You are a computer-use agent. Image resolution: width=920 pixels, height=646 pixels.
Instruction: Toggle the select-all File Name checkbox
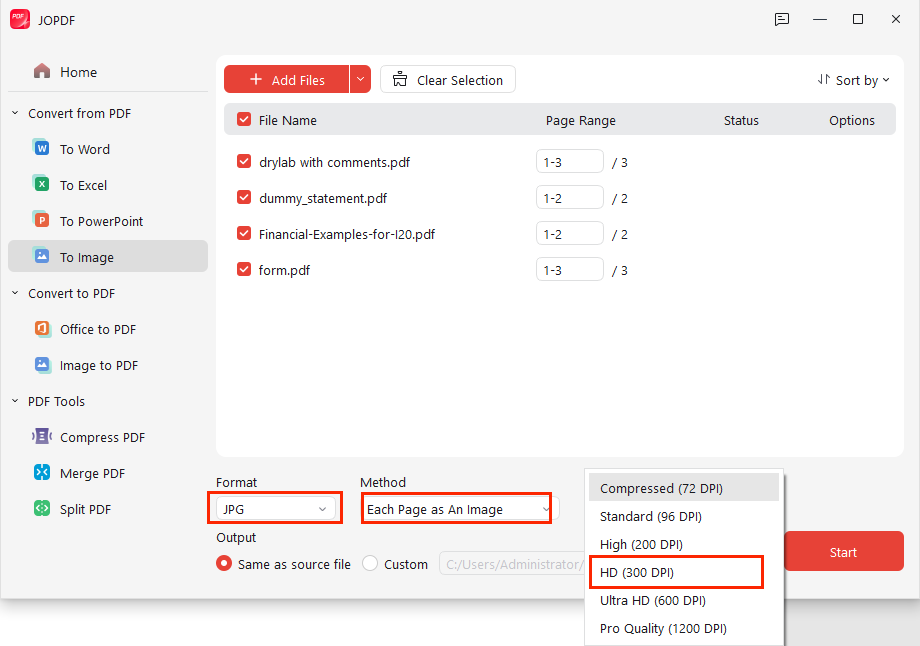244,120
